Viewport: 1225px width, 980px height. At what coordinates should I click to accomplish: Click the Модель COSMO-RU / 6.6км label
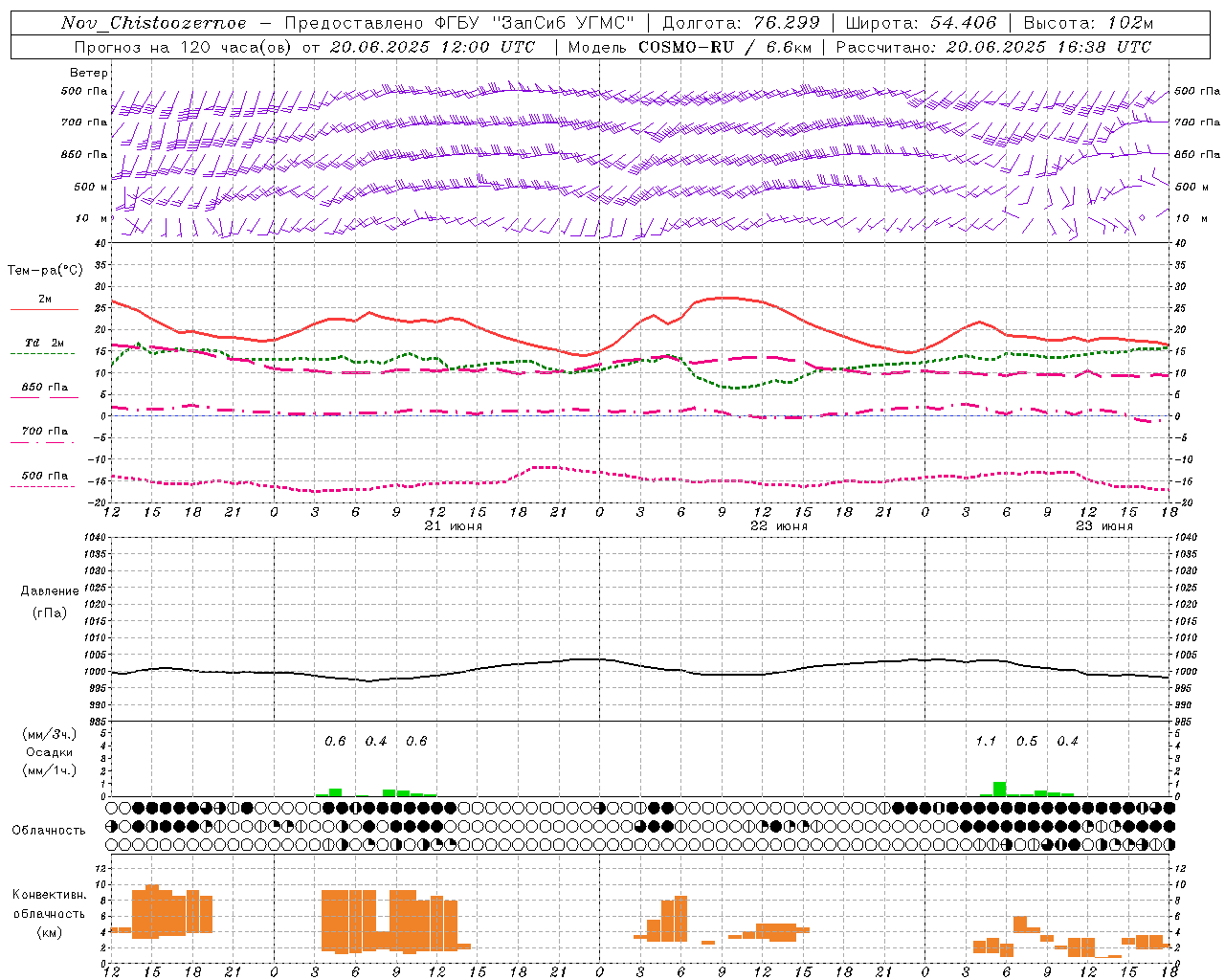pos(689,47)
